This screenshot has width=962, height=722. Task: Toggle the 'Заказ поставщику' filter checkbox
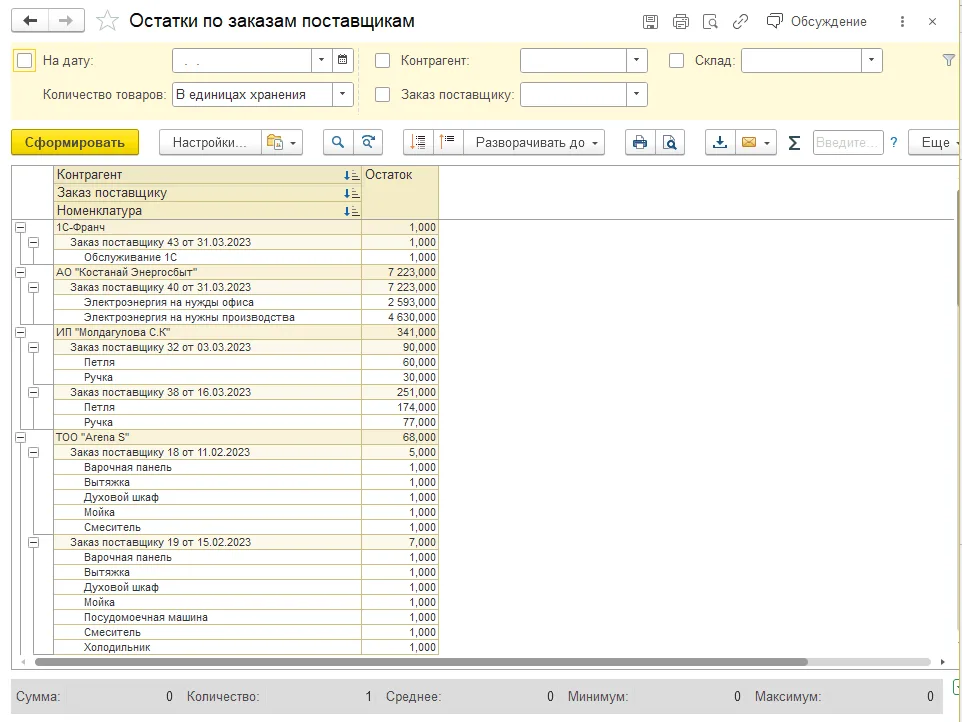pos(382,94)
